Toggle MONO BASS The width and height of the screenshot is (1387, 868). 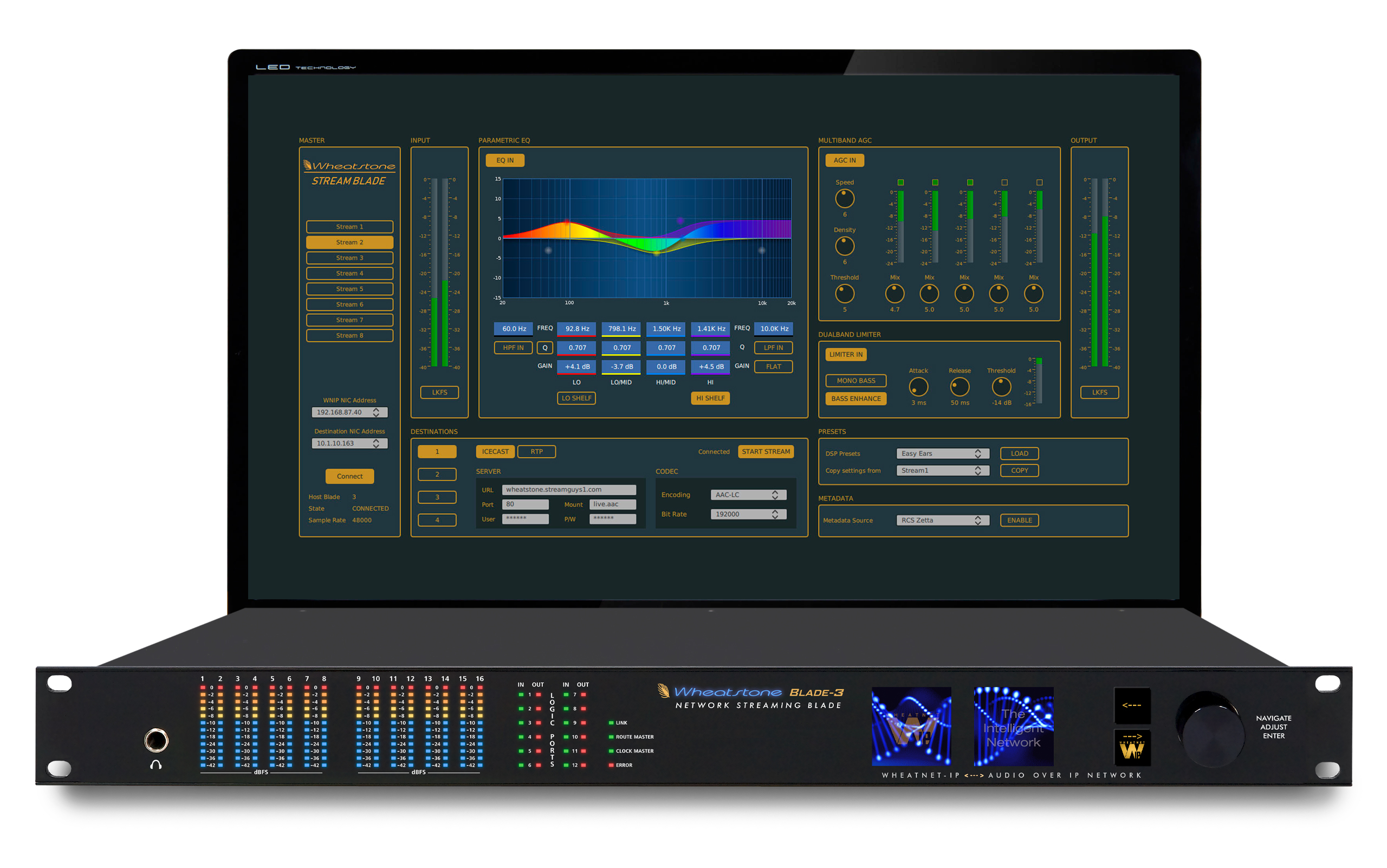point(856,380)
